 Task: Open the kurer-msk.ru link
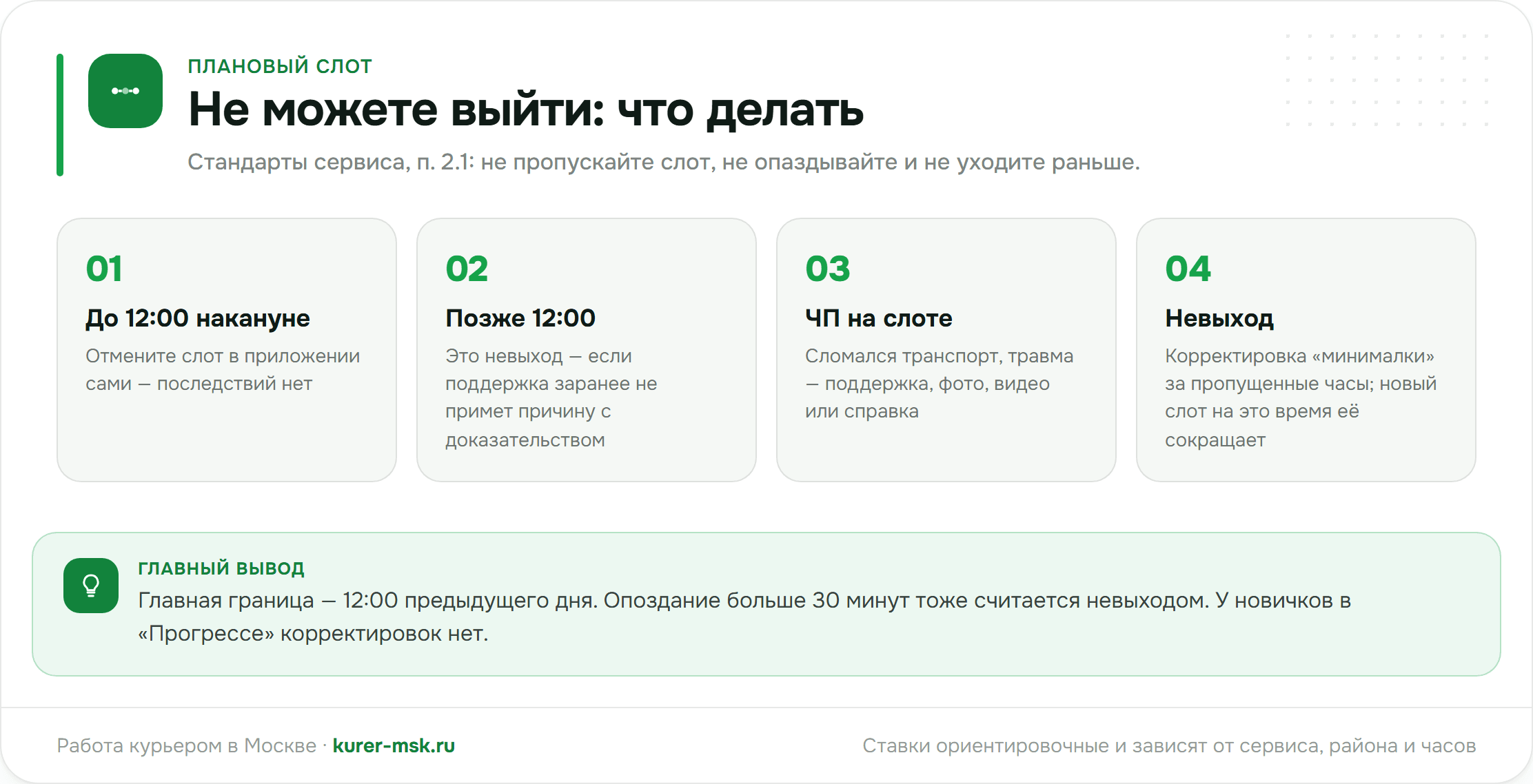click(x=394, y=745)
